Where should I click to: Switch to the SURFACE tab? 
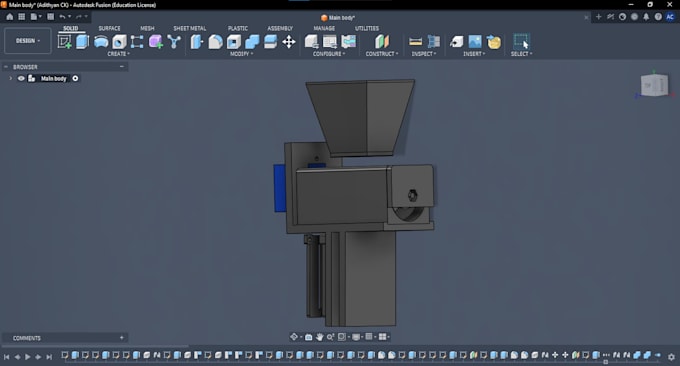tap(109, 28)
